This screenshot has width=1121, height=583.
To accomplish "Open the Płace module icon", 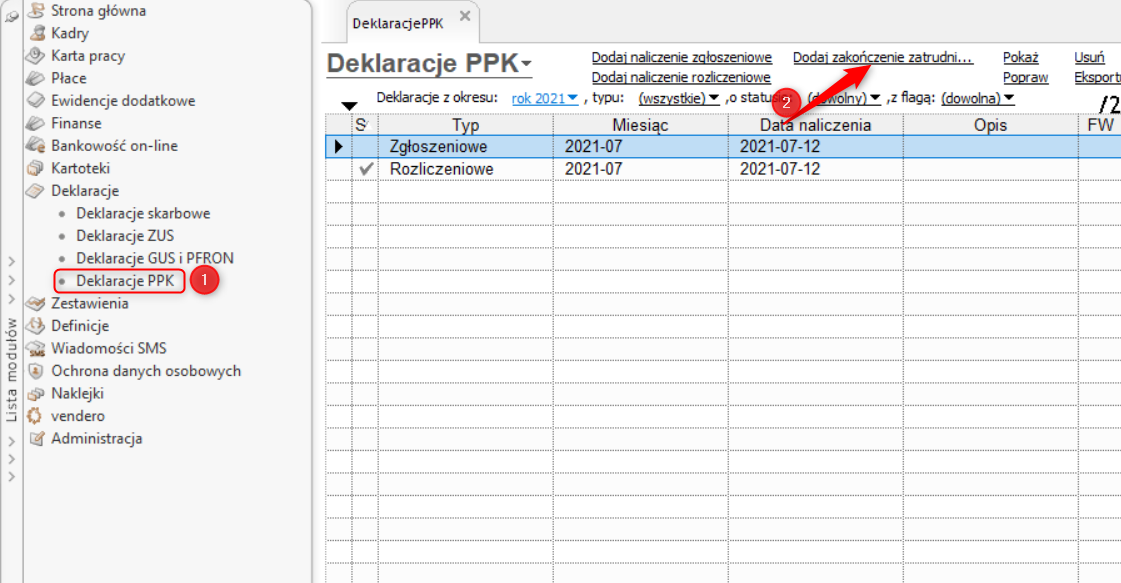I will 36,78.
